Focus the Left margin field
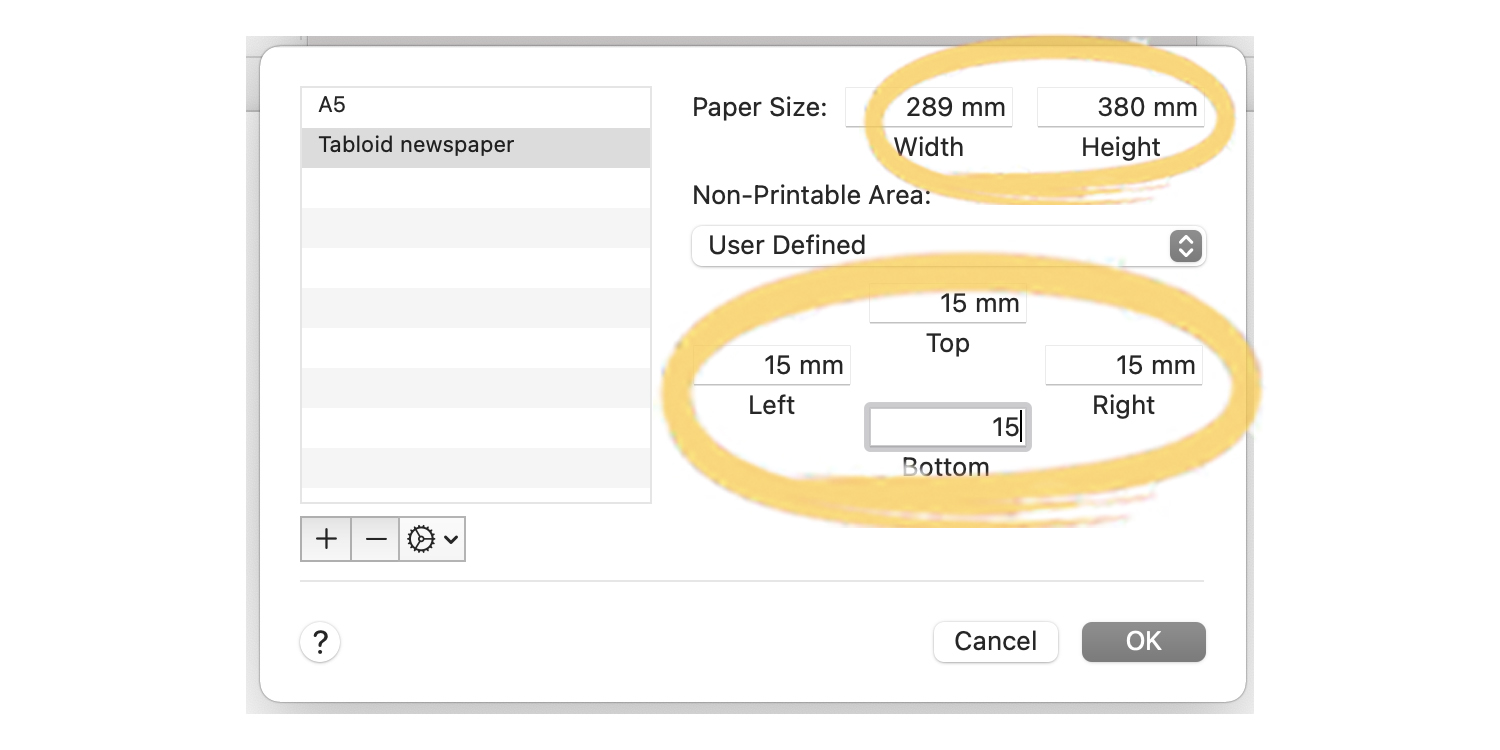The image size is (1500, 750). pos(772,365)
